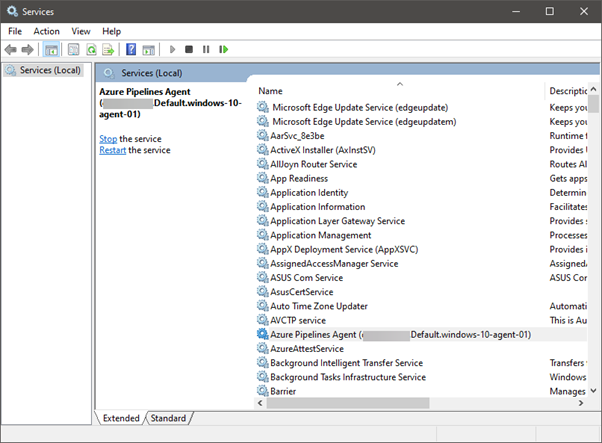Click the Export List toolbar icon

pyautogui.click(x=108, y=50)
